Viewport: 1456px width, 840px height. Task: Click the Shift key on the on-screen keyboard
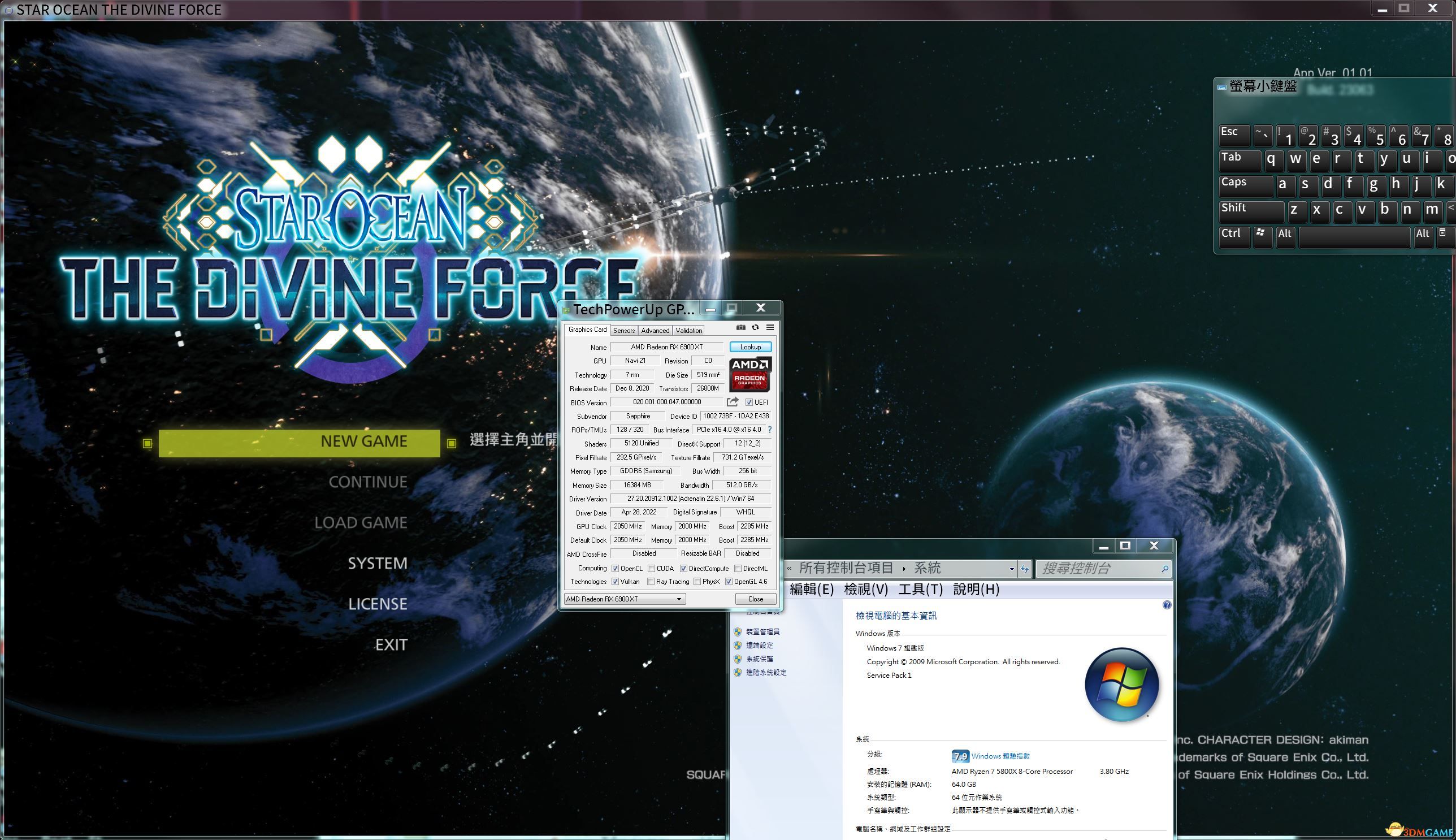1251,211
